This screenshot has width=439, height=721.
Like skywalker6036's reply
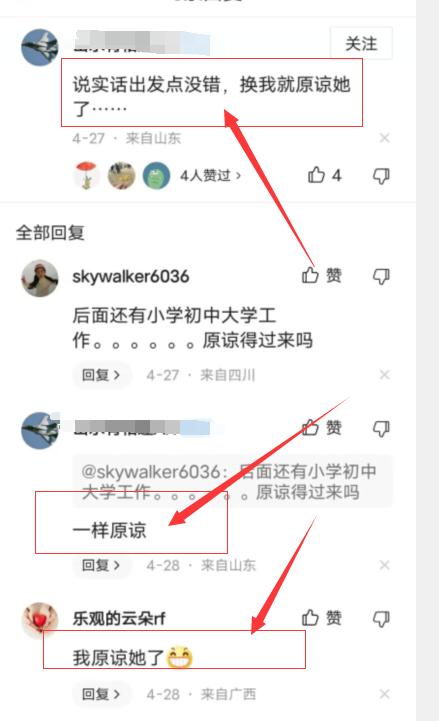point(321,275)
